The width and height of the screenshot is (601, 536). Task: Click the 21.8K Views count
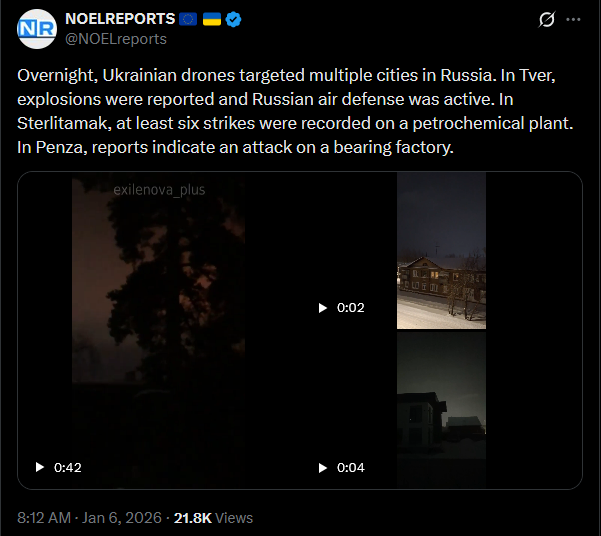click(x=213, y=518)
